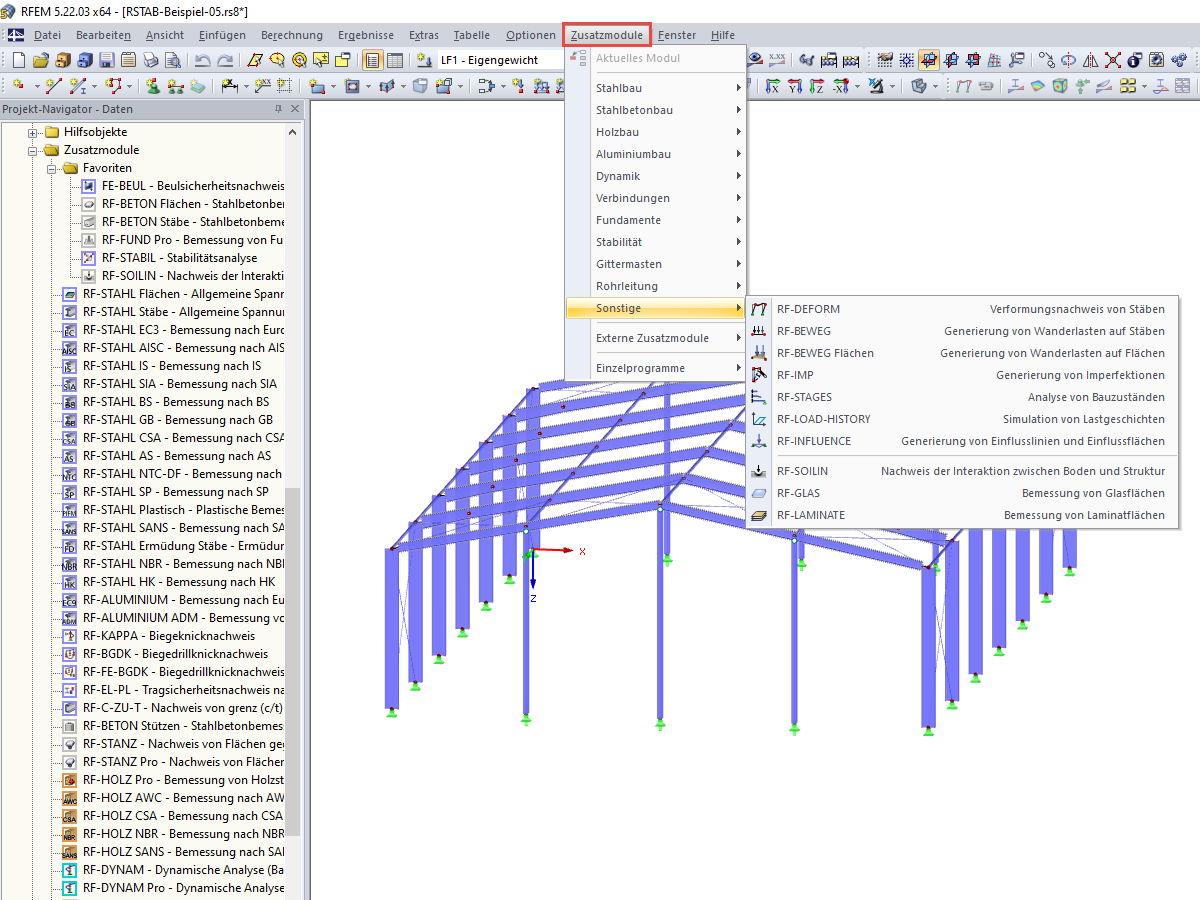Open RF-DEFORM module icon in submenu

(x=759, y=309)
